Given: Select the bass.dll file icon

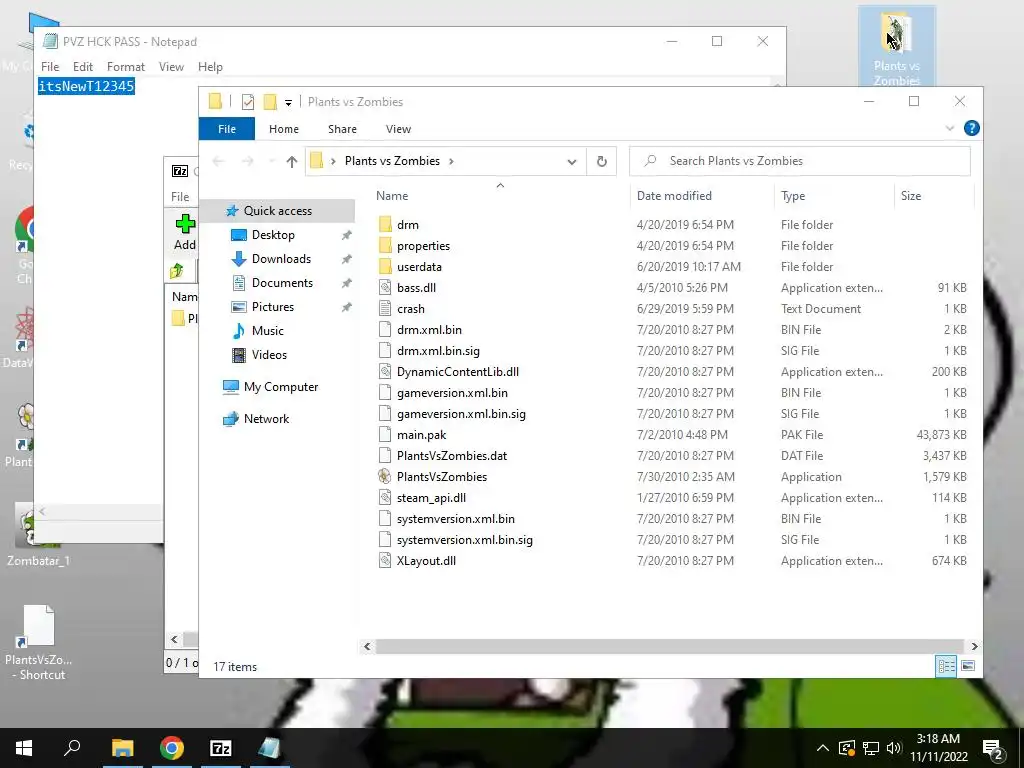Looking at the screenshot, I should pos(385,287).
